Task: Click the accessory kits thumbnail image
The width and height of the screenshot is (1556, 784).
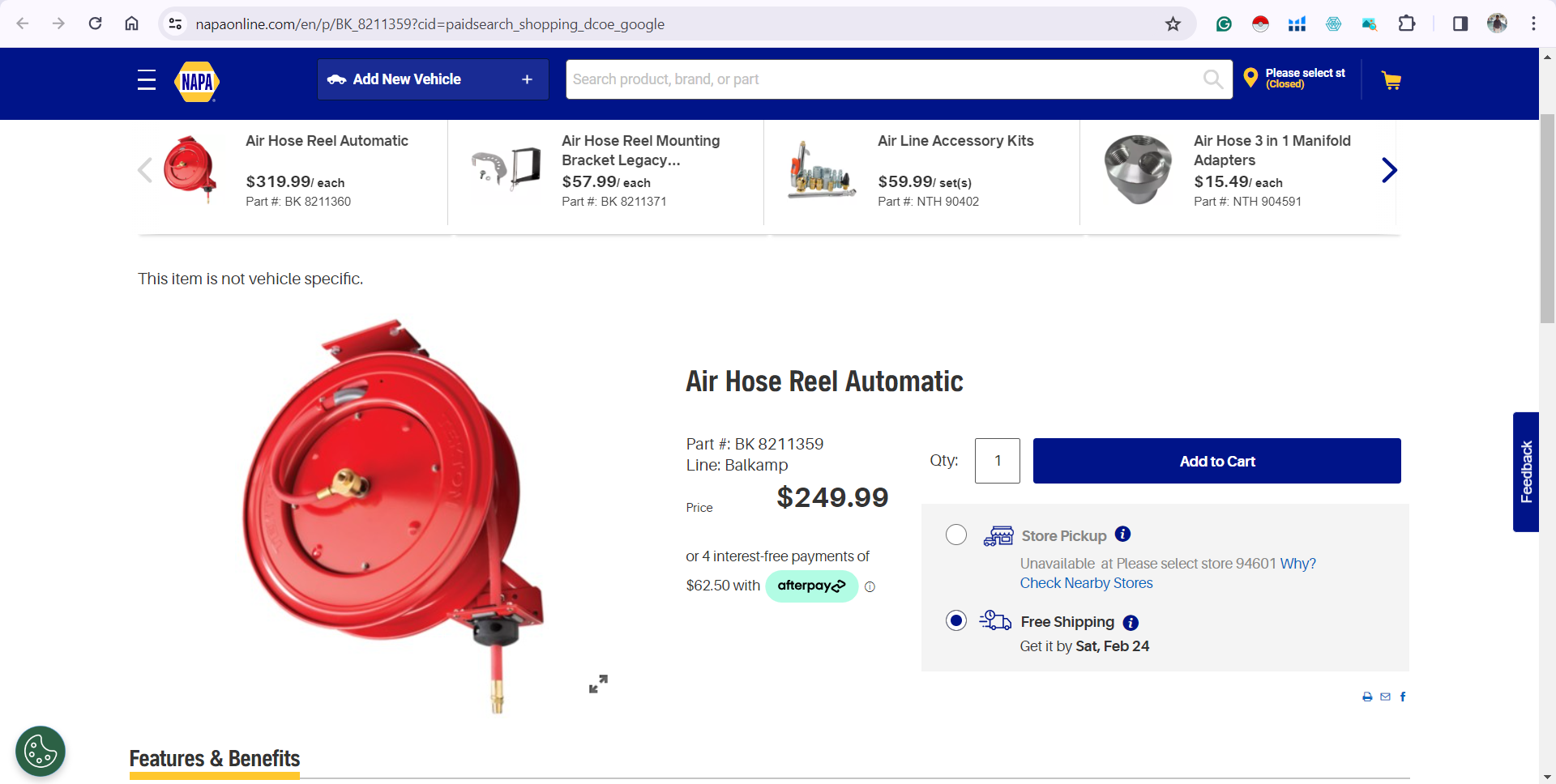Action: point(822,171)
